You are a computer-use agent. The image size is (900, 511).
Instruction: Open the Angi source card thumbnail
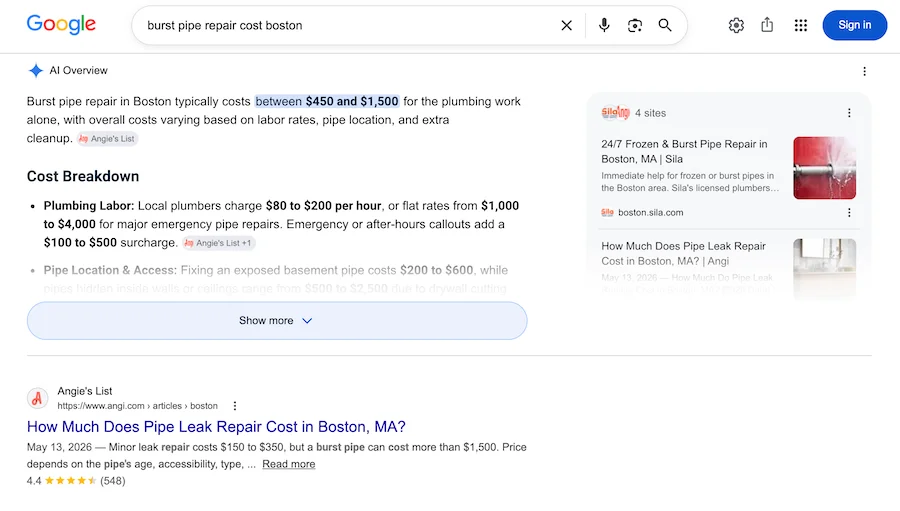point(824,267)
